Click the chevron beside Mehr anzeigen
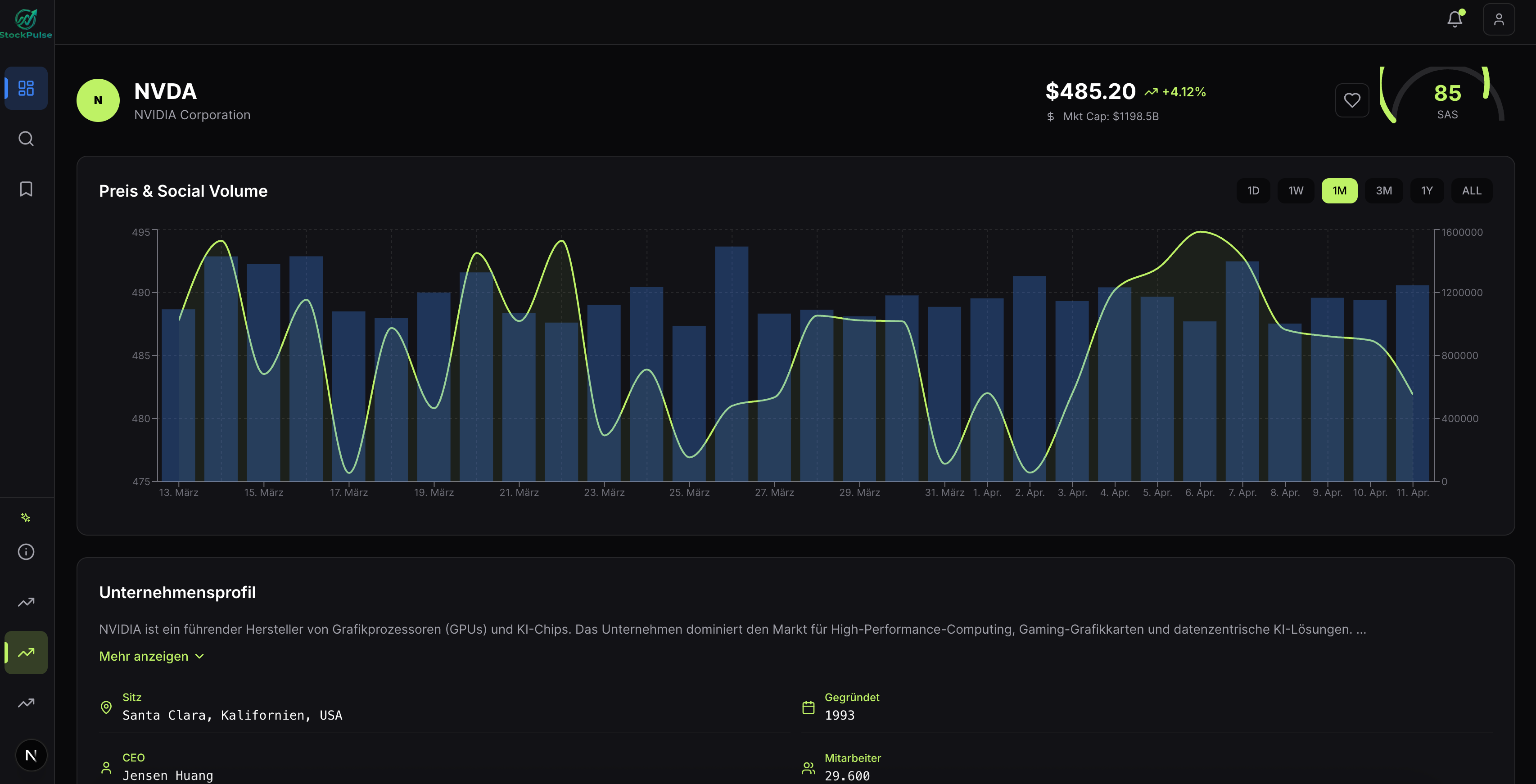 tap(199, 657)
